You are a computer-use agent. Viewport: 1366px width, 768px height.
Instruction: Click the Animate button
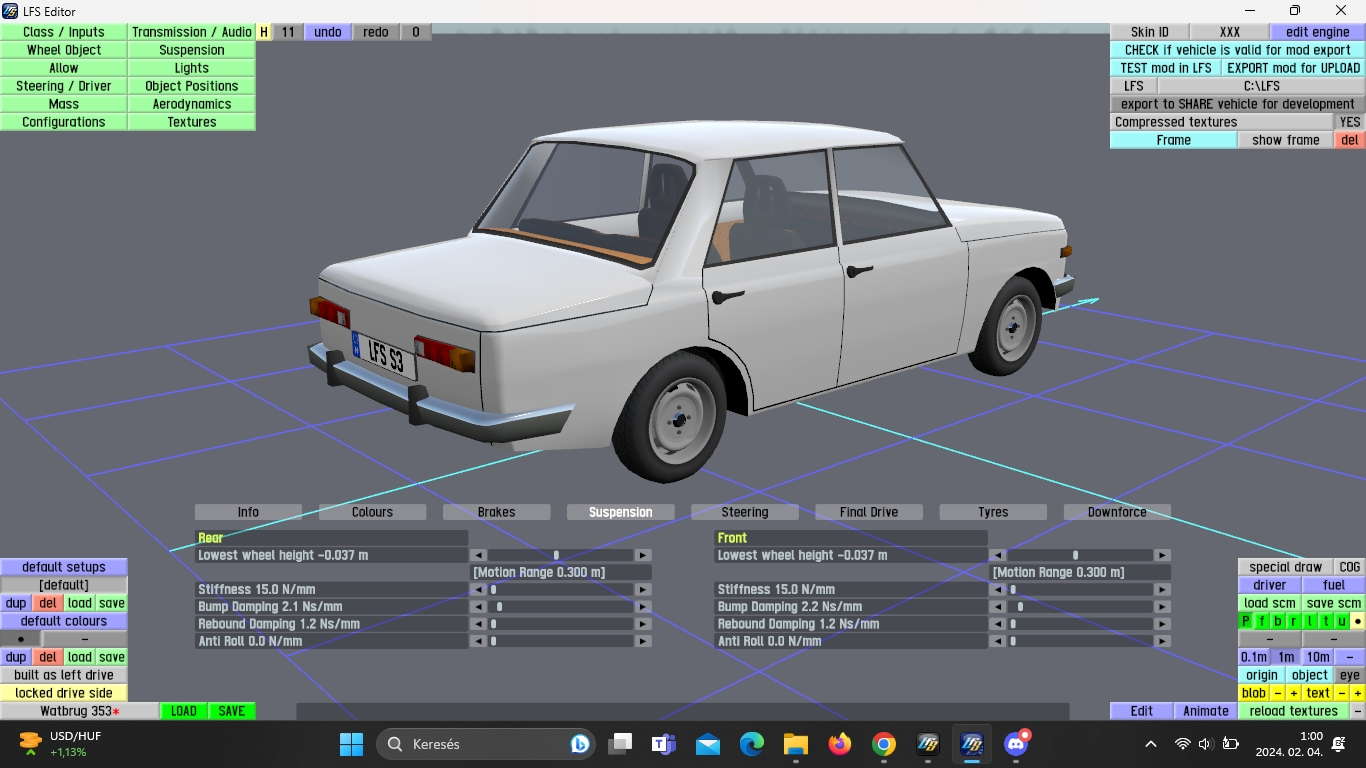(x=1206, y=711)
